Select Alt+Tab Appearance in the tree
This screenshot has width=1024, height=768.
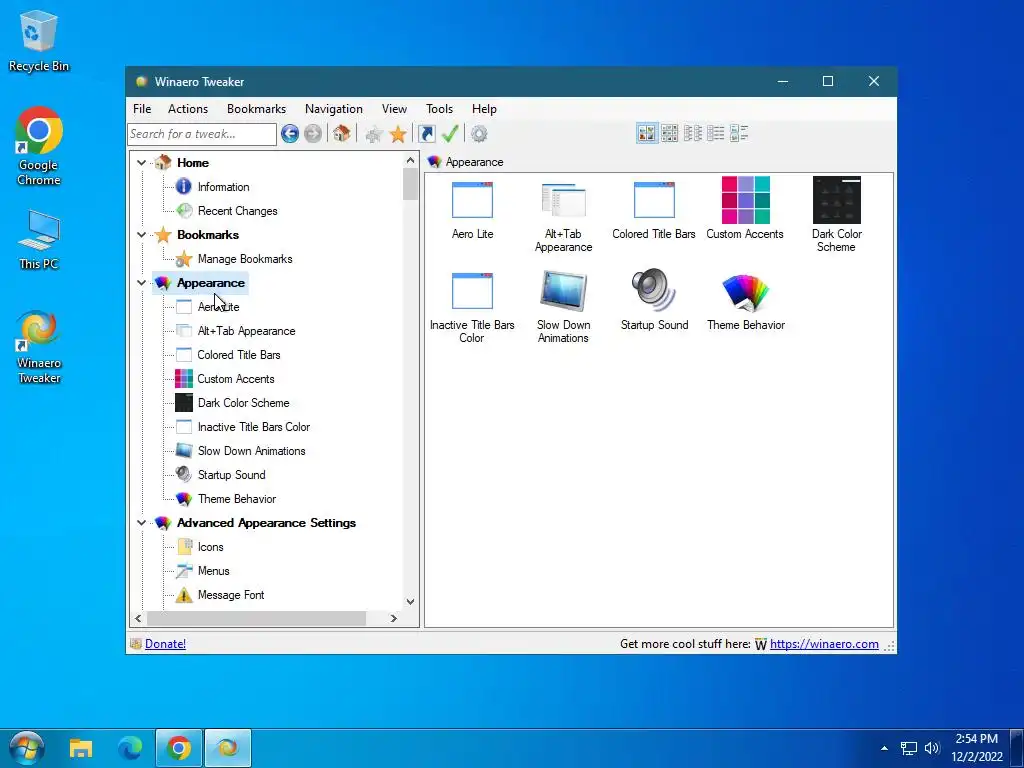[246, 331]
